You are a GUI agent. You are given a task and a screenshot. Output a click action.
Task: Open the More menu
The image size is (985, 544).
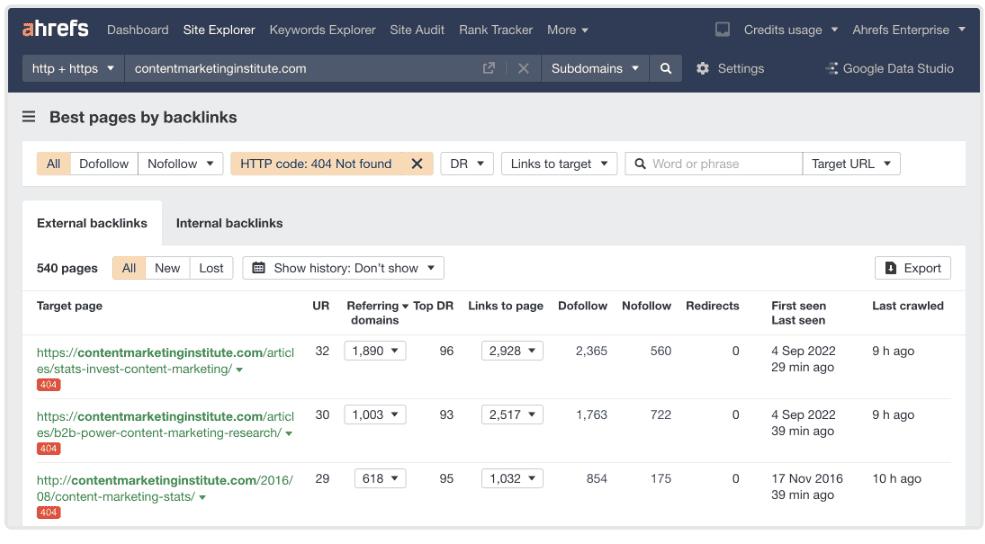[x=567, y=30]
